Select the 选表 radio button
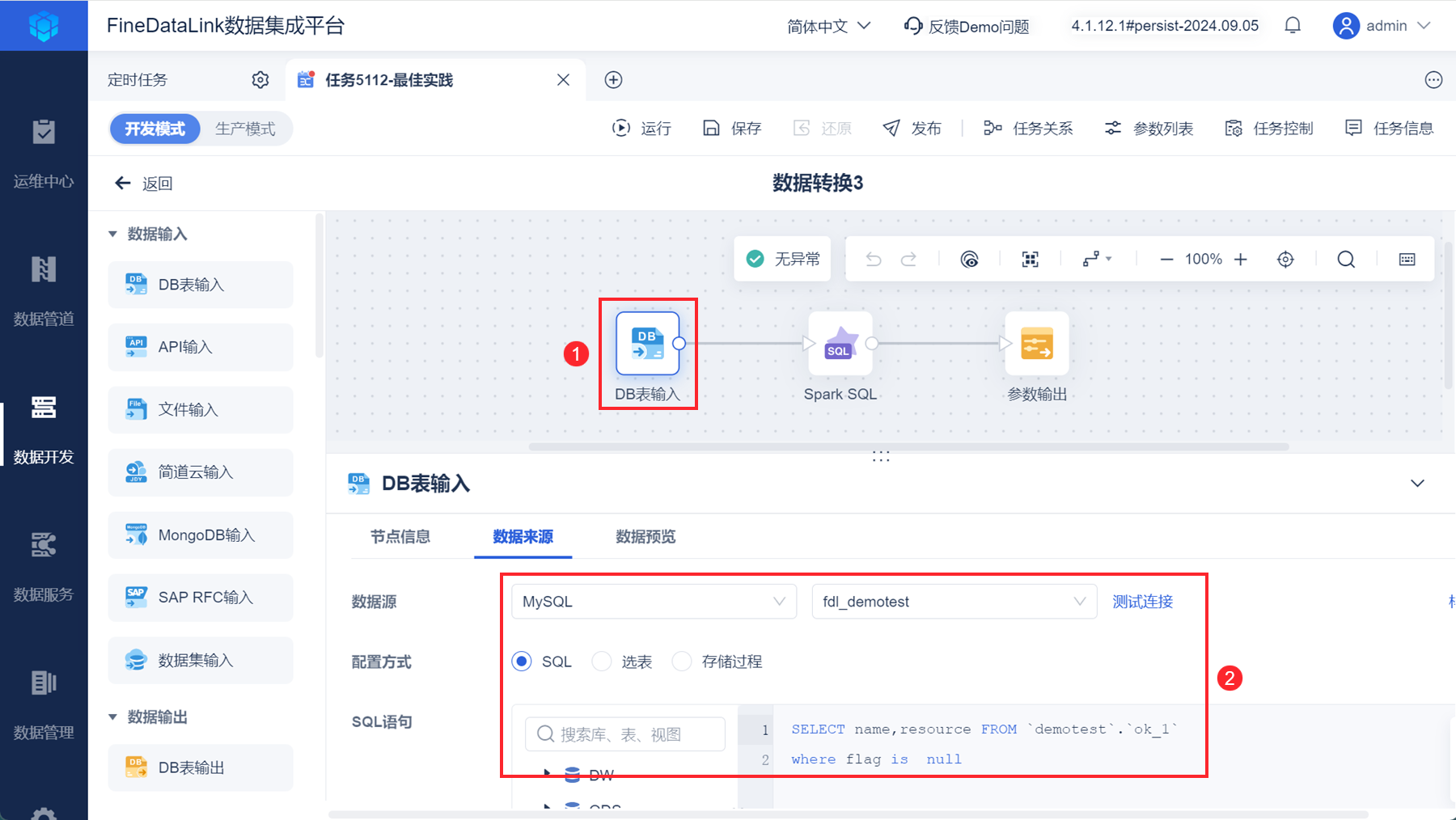The image size is (1456, 820). tap(602, 661)
